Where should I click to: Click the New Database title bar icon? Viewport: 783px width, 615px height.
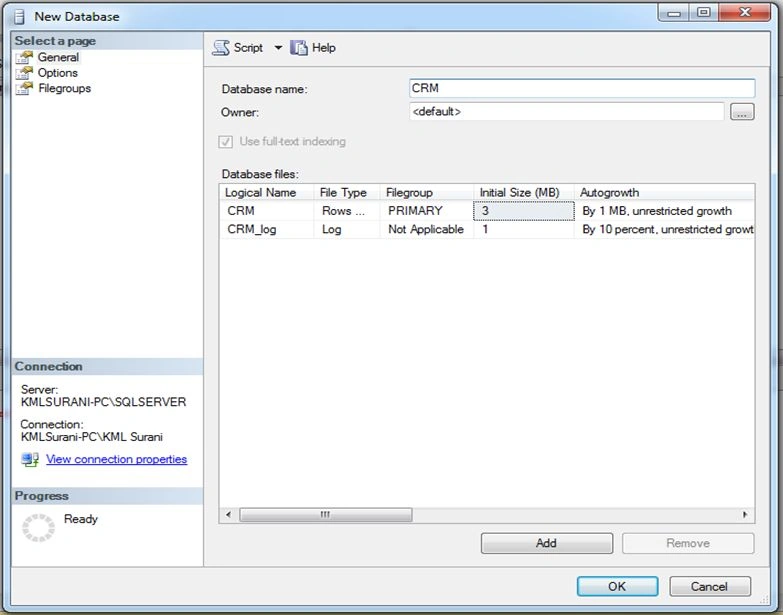tap(19, 16)
